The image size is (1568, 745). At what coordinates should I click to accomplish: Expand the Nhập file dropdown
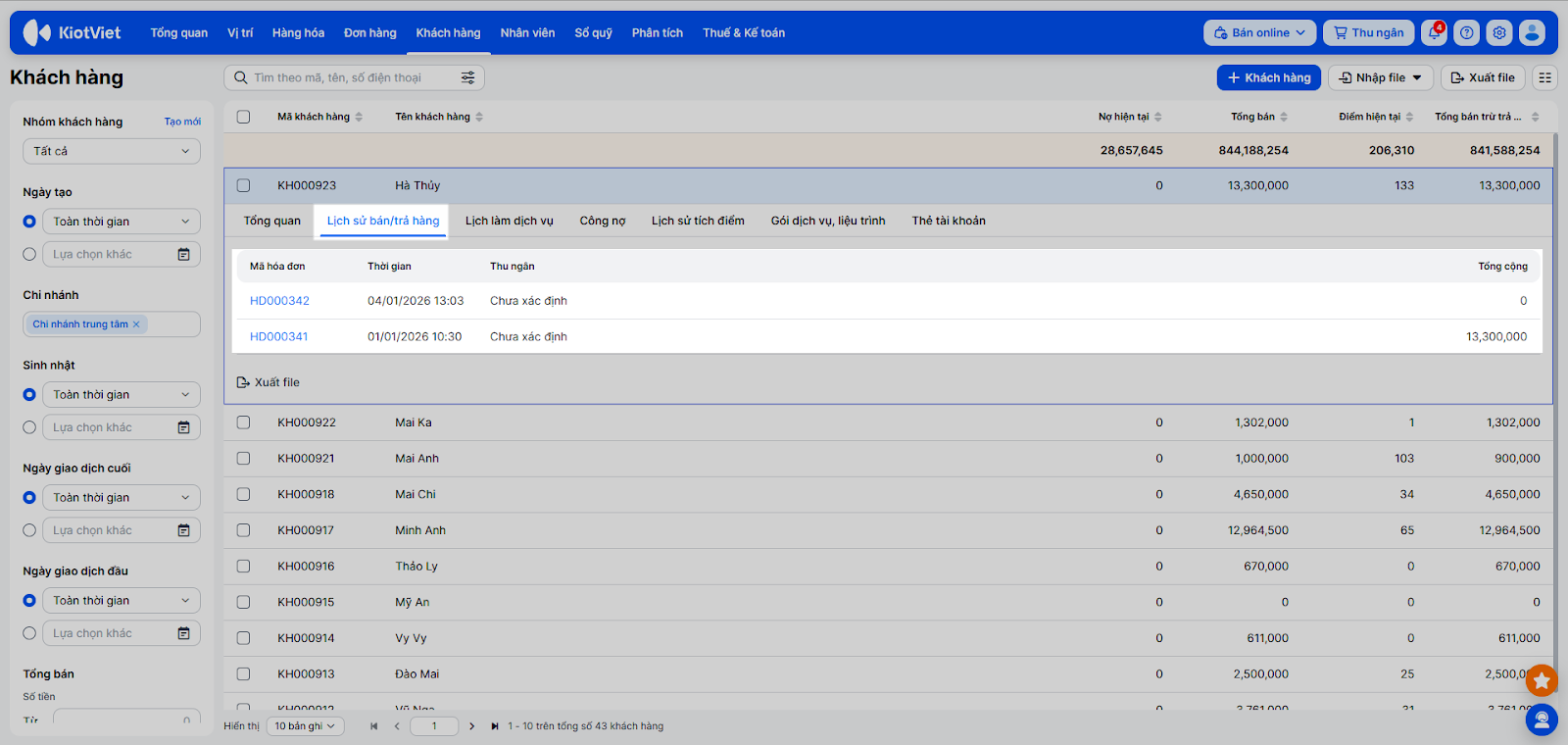point(1381,77)
